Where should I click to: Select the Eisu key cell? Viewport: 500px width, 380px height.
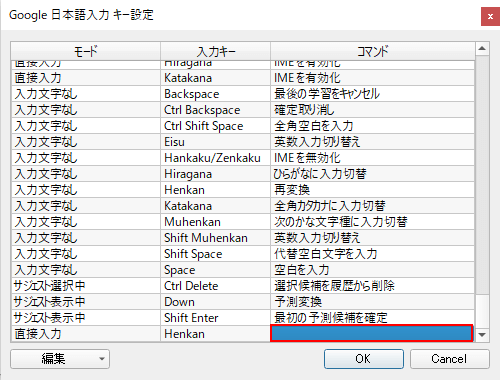[215, 142]
